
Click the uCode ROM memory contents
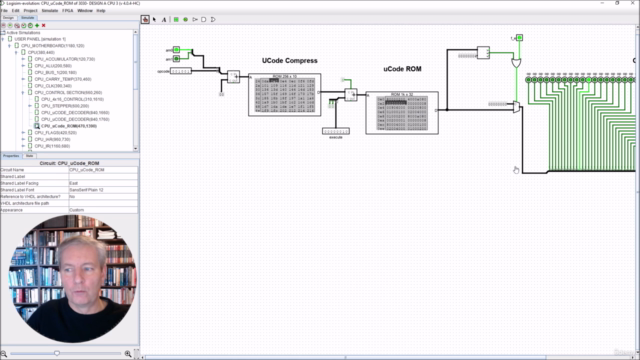[402, 113]
